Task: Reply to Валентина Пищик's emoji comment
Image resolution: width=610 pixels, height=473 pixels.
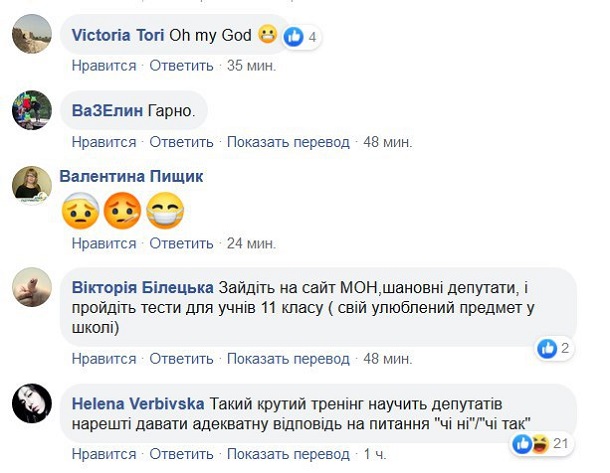Action: point(182,243)
